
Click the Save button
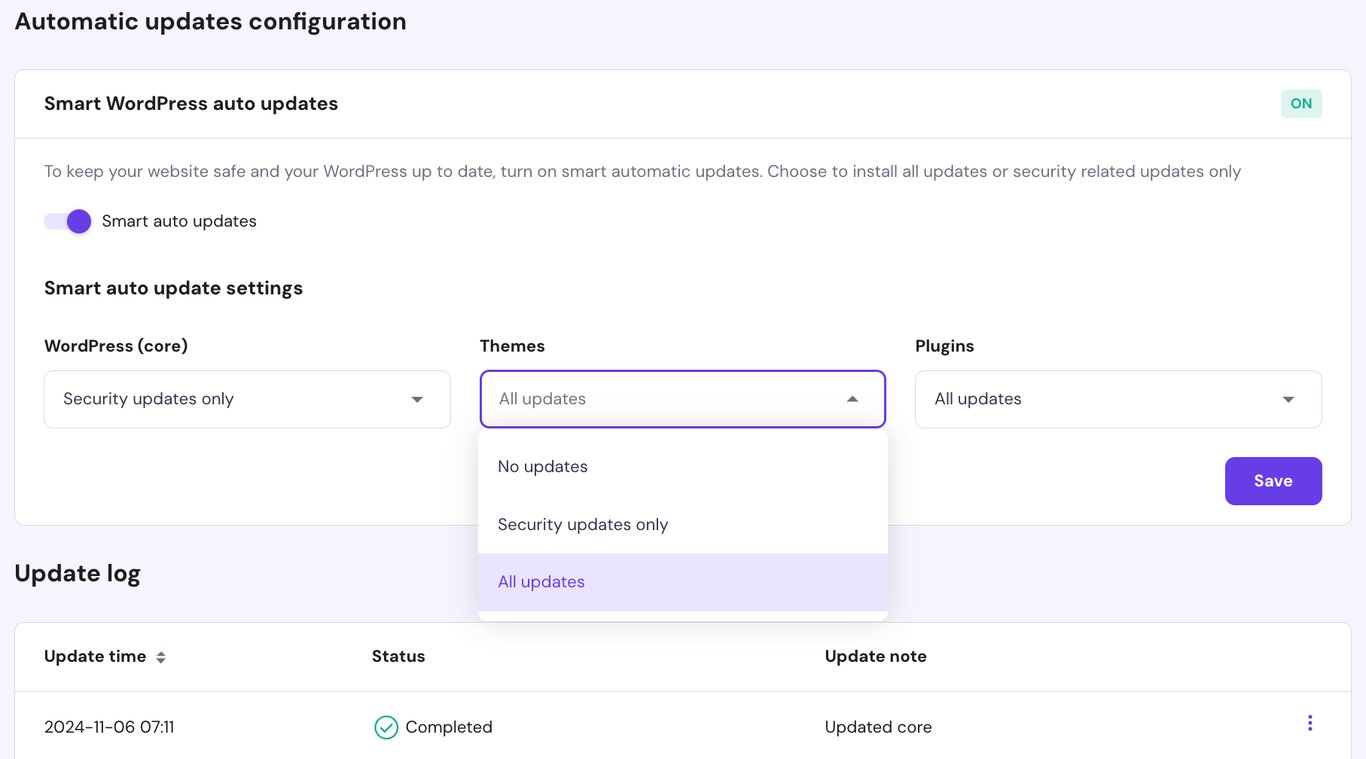pos(1273,481)
